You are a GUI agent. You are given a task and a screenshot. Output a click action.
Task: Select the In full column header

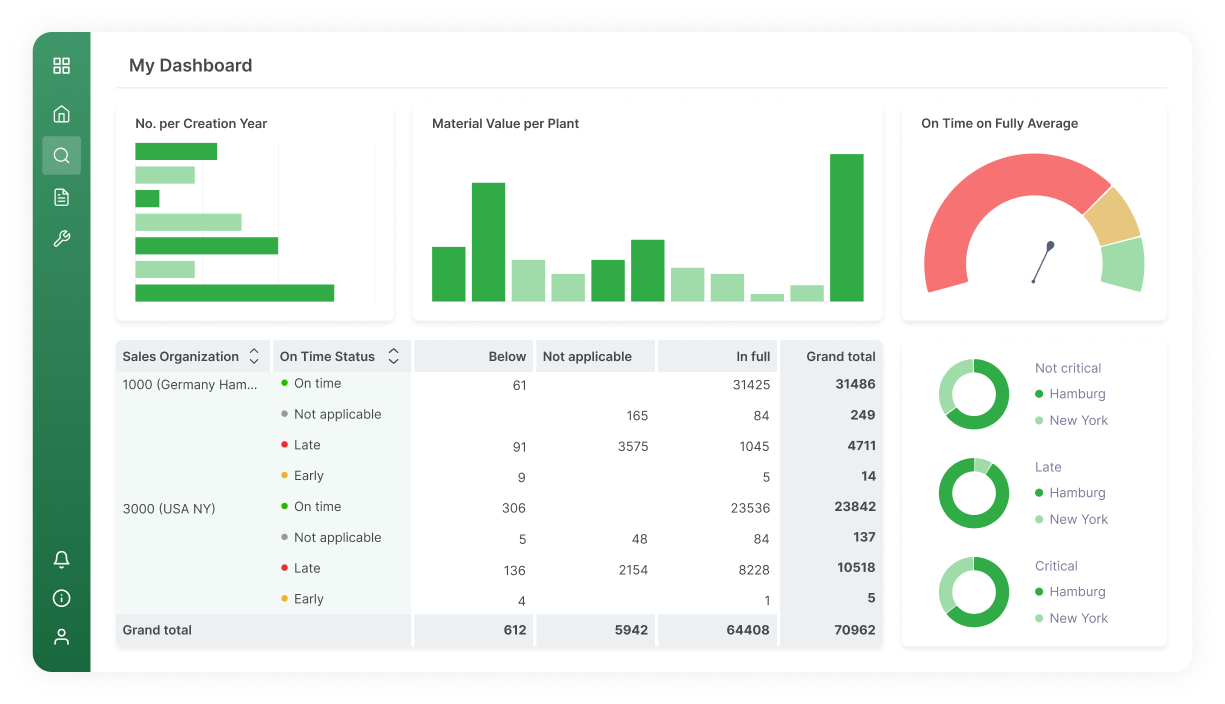tap(753, 356)
